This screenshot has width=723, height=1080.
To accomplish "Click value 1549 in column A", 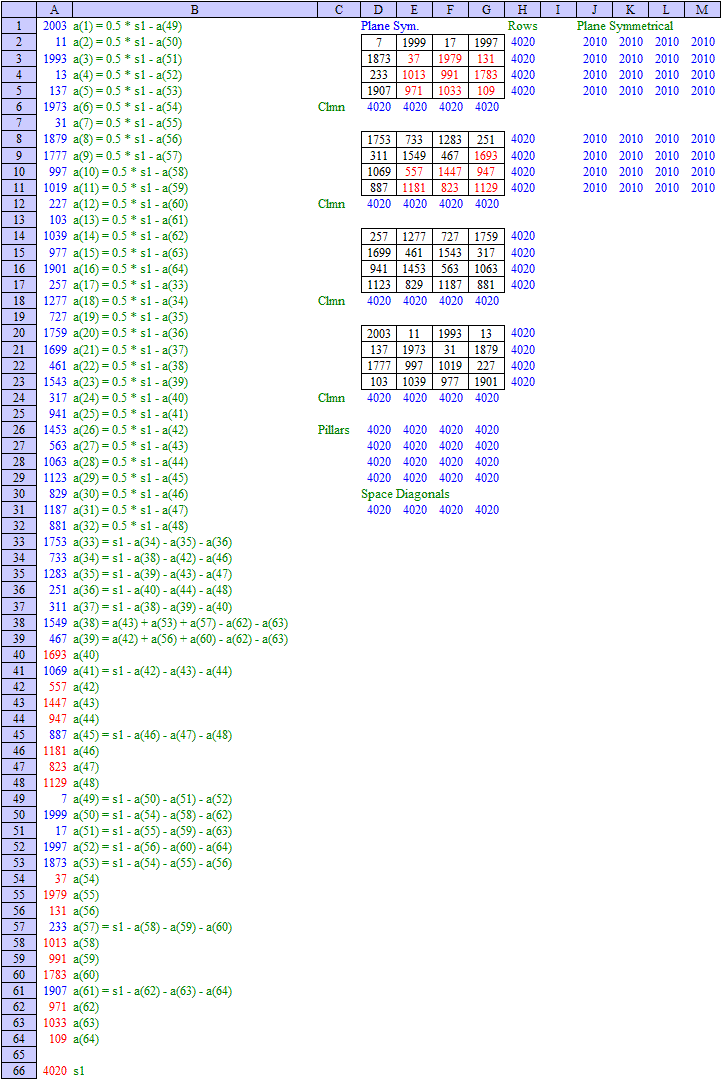I will tap(54, 623).
